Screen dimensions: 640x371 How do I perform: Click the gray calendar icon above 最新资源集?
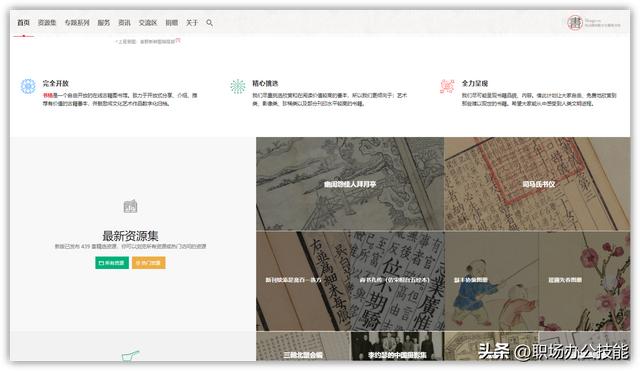click(x=130, y=206)
